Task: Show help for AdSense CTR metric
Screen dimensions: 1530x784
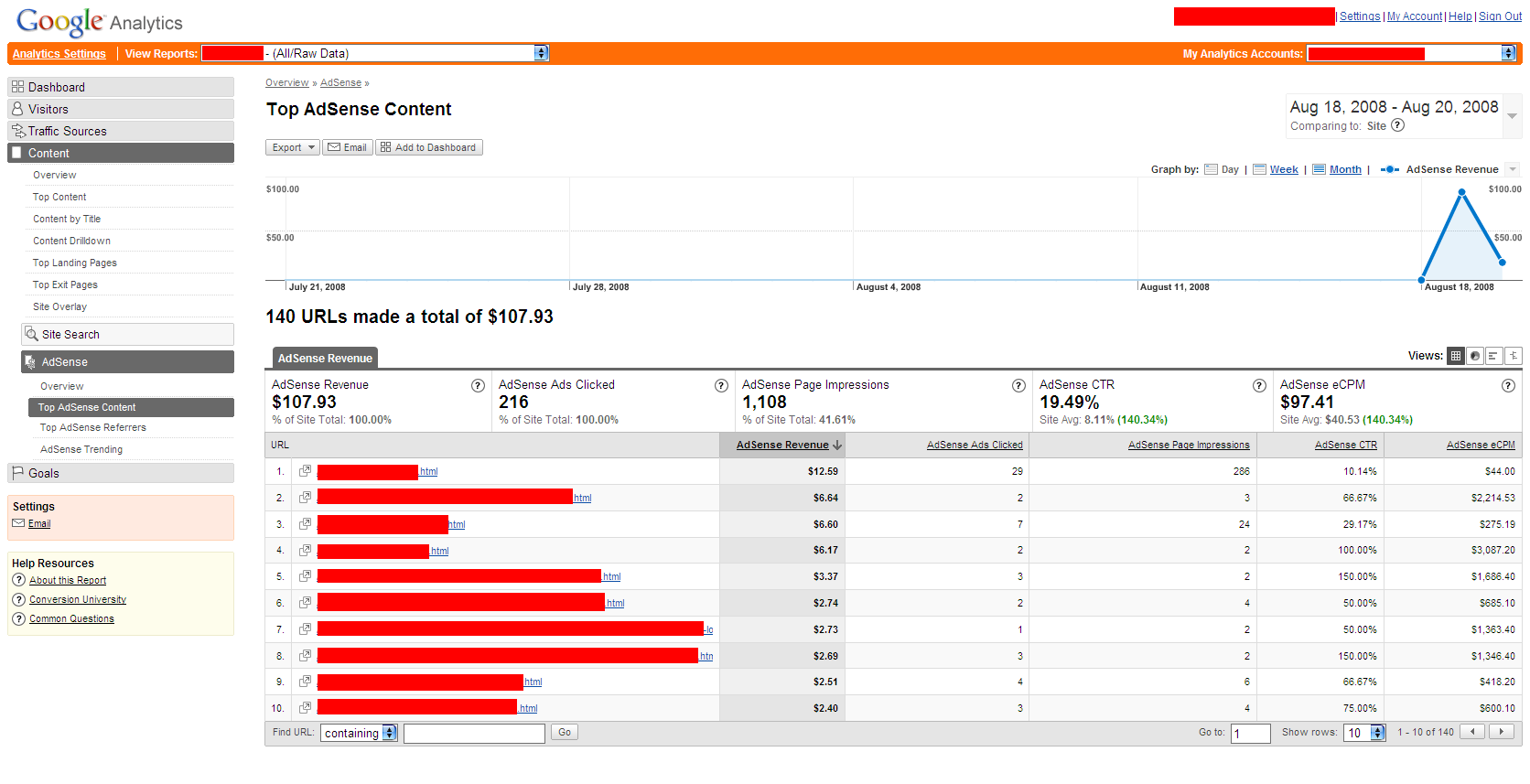Action: tap(1259, 386)
